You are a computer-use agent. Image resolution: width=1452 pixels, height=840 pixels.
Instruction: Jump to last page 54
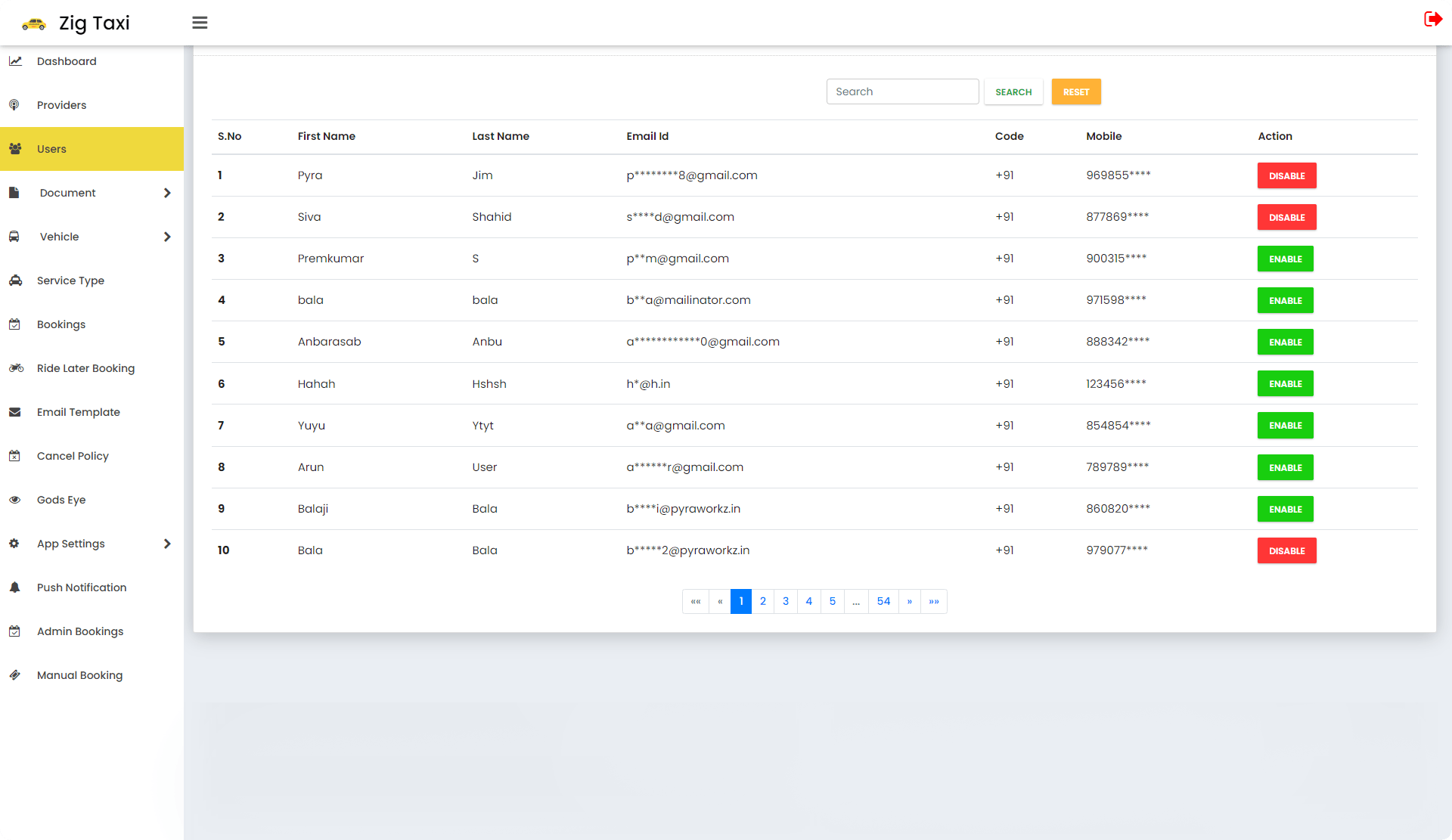click(x=883, y=601)
